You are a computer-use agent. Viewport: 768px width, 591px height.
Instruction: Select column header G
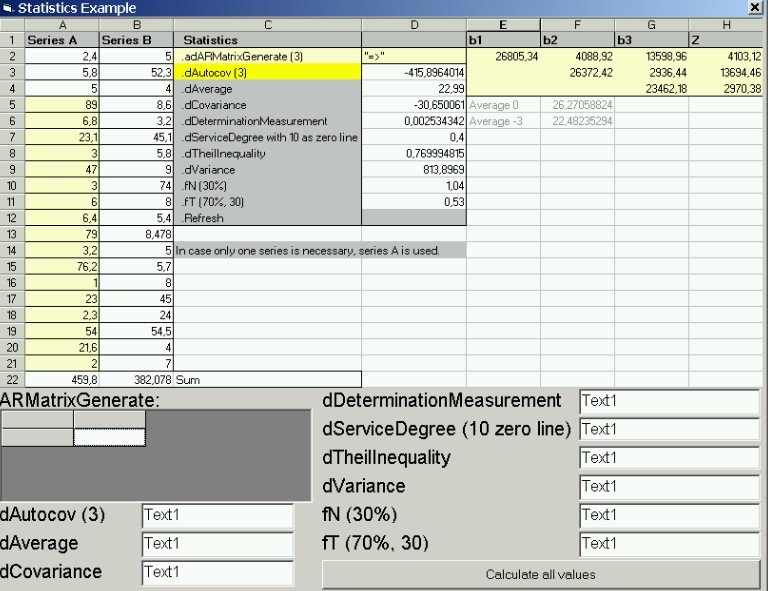click(652, 25)
